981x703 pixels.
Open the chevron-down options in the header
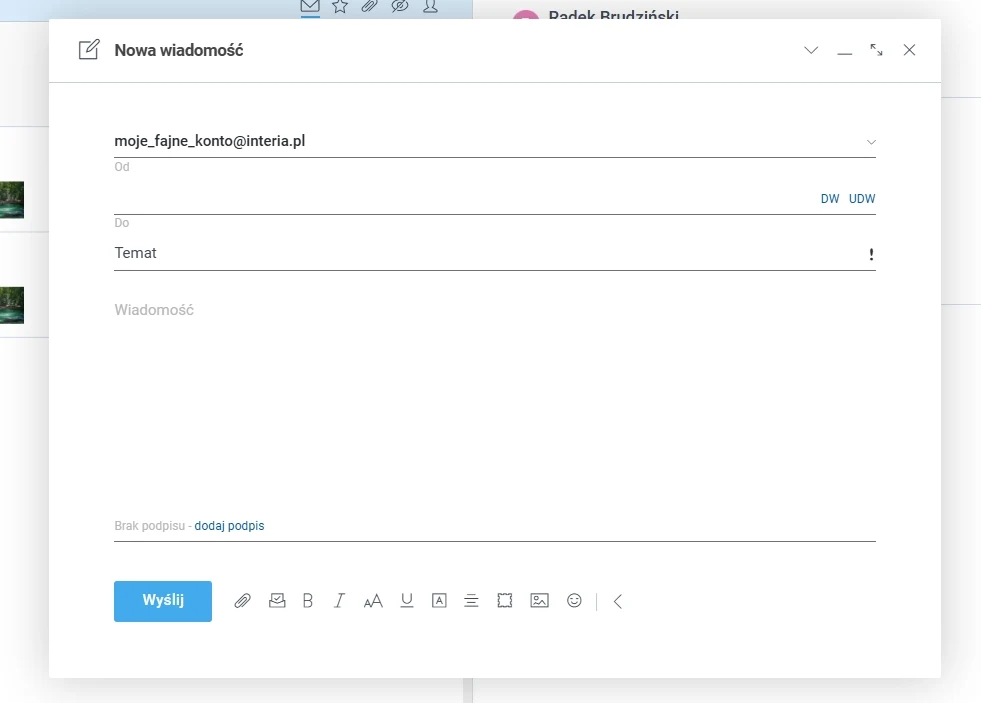[x=811, y=50]
